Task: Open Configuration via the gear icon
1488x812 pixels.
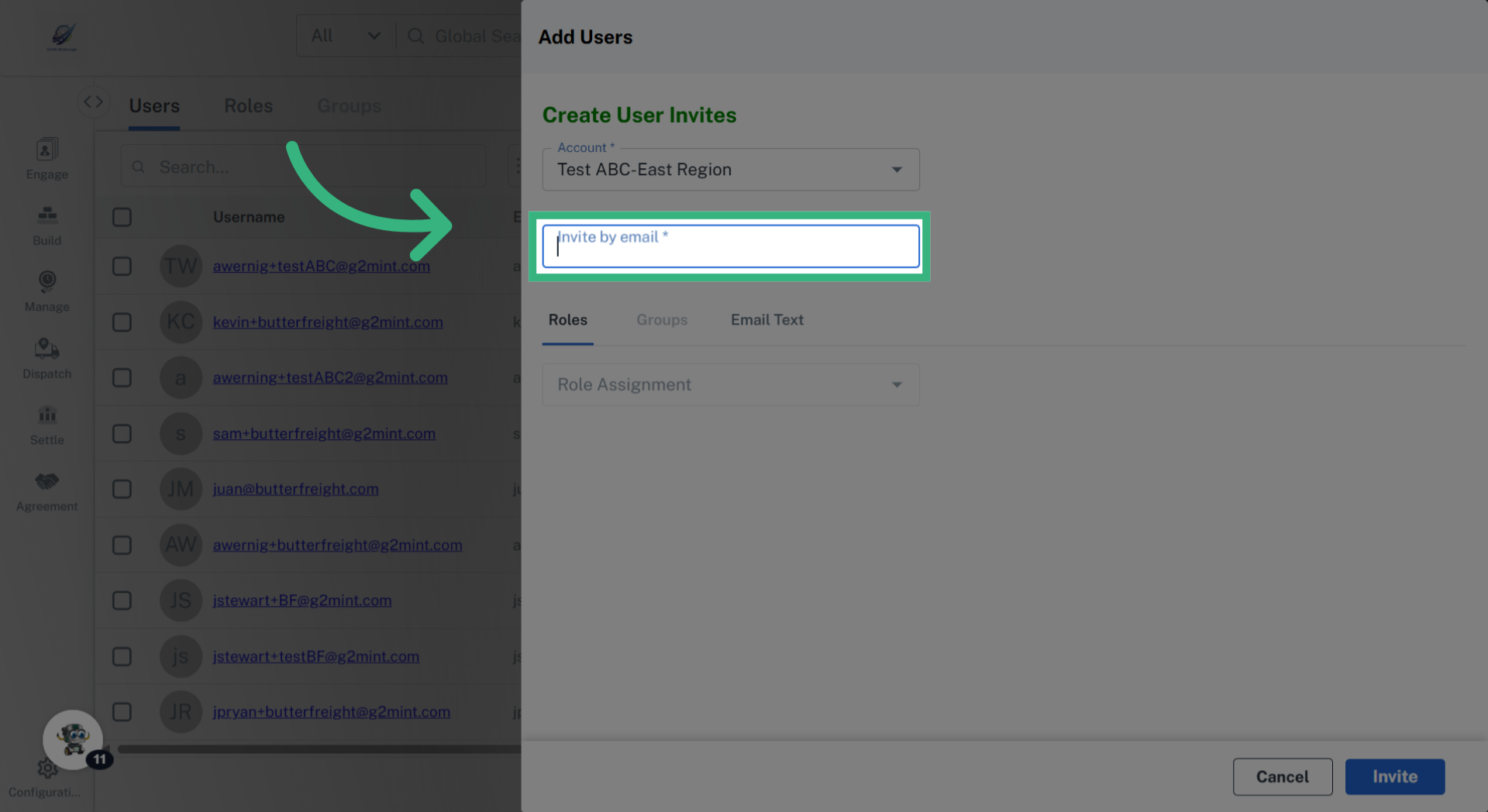Action: click(x=46, y=769)
